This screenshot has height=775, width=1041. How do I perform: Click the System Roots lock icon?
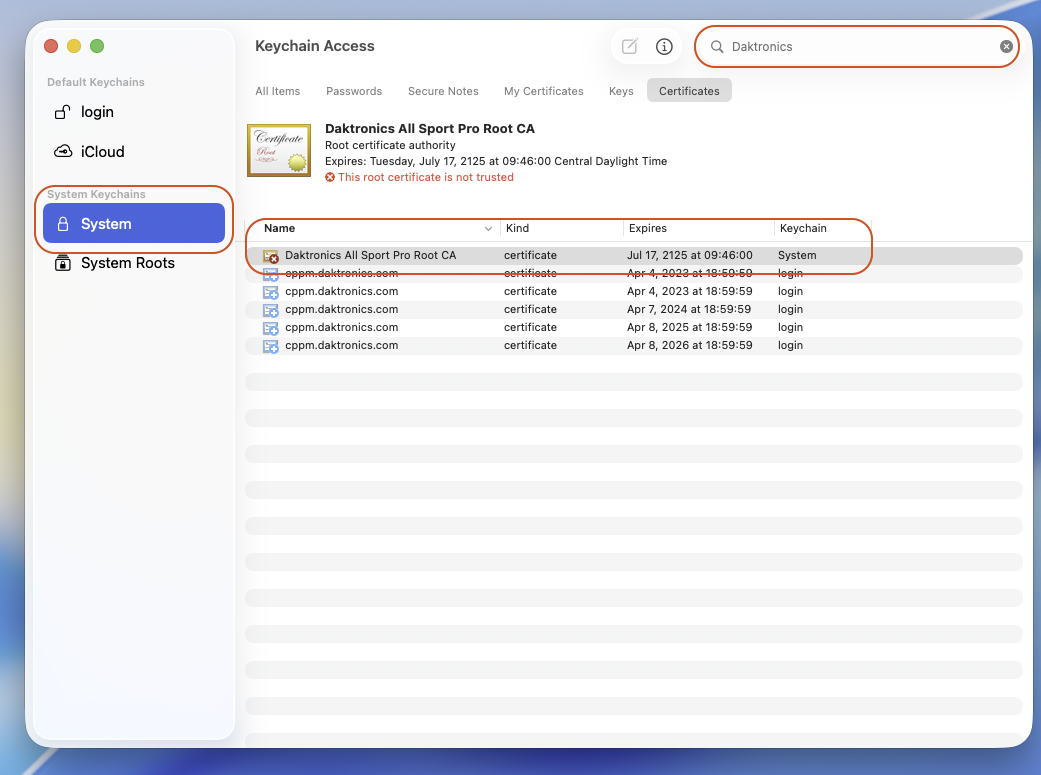pyautogui.click(x=63, y=263)
